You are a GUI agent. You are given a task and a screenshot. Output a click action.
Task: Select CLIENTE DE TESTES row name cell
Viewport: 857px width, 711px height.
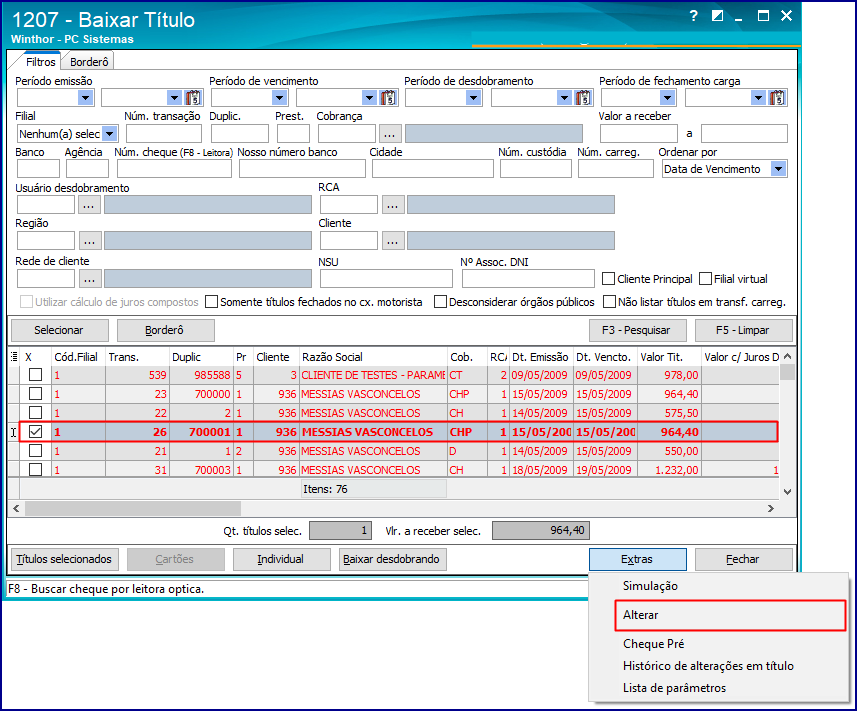pos(373,375)
